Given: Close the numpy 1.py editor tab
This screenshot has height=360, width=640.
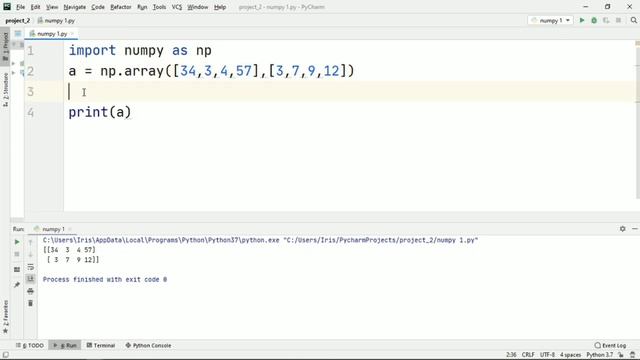Looking at the screenshot, I should [x=72, y=33].
